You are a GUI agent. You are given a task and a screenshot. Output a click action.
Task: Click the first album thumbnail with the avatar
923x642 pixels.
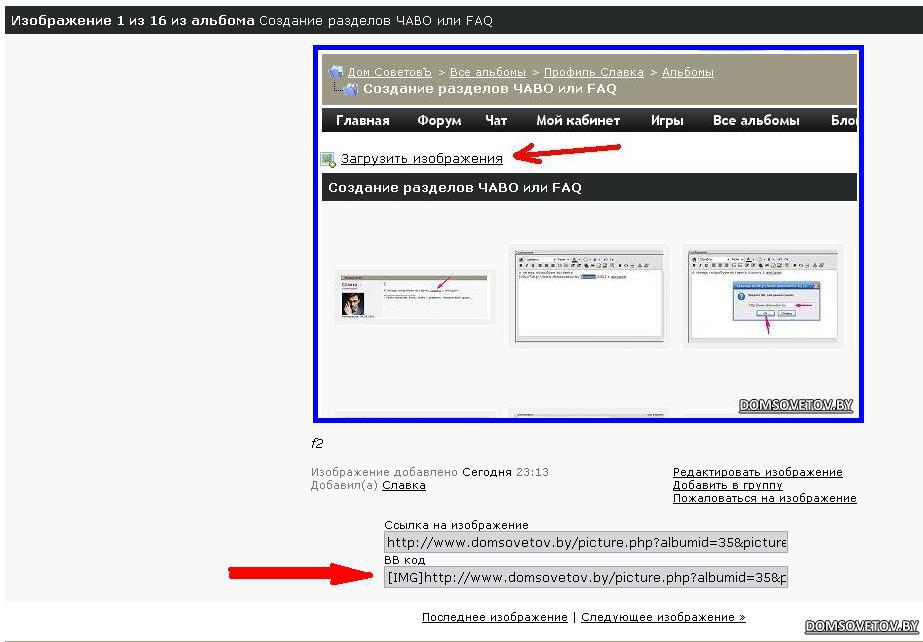(414, 297)
